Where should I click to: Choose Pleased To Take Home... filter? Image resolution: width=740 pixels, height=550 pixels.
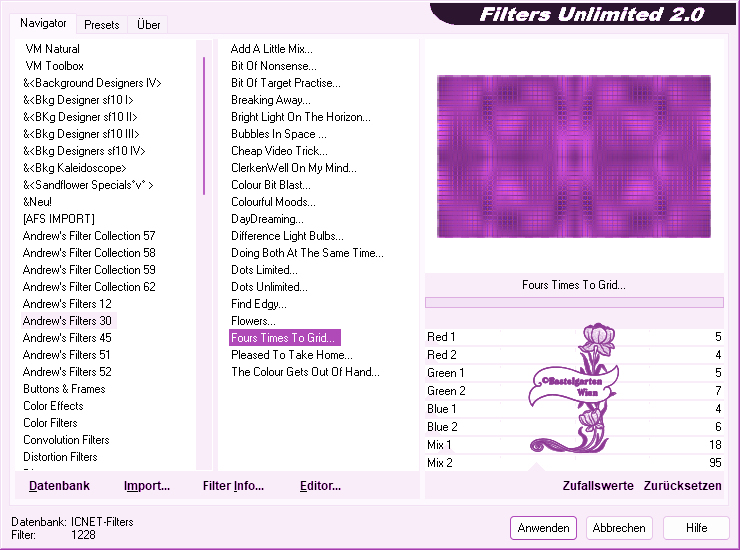point(292,355)
